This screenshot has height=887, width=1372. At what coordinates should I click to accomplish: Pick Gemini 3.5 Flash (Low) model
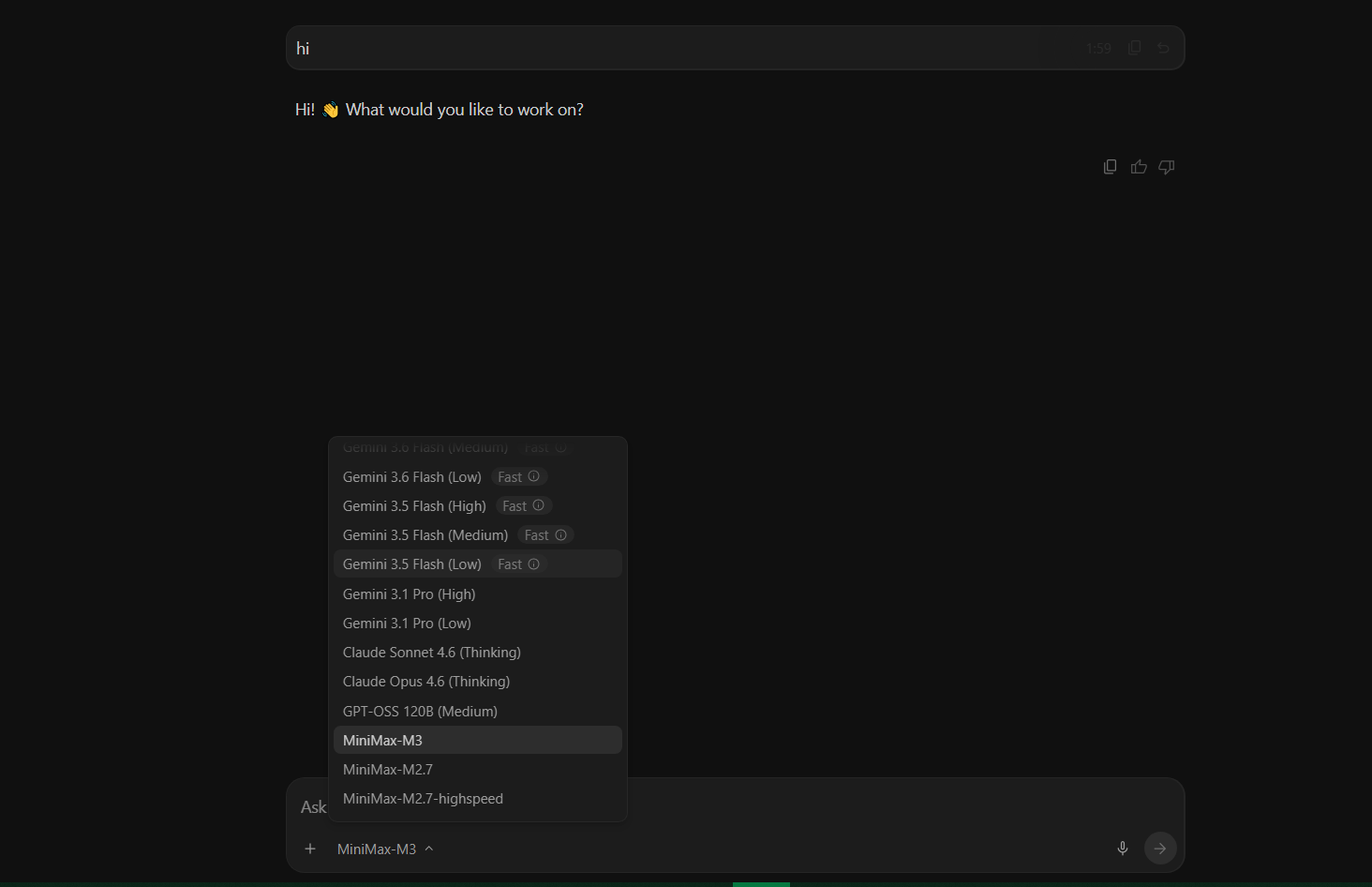coord(478,564)
